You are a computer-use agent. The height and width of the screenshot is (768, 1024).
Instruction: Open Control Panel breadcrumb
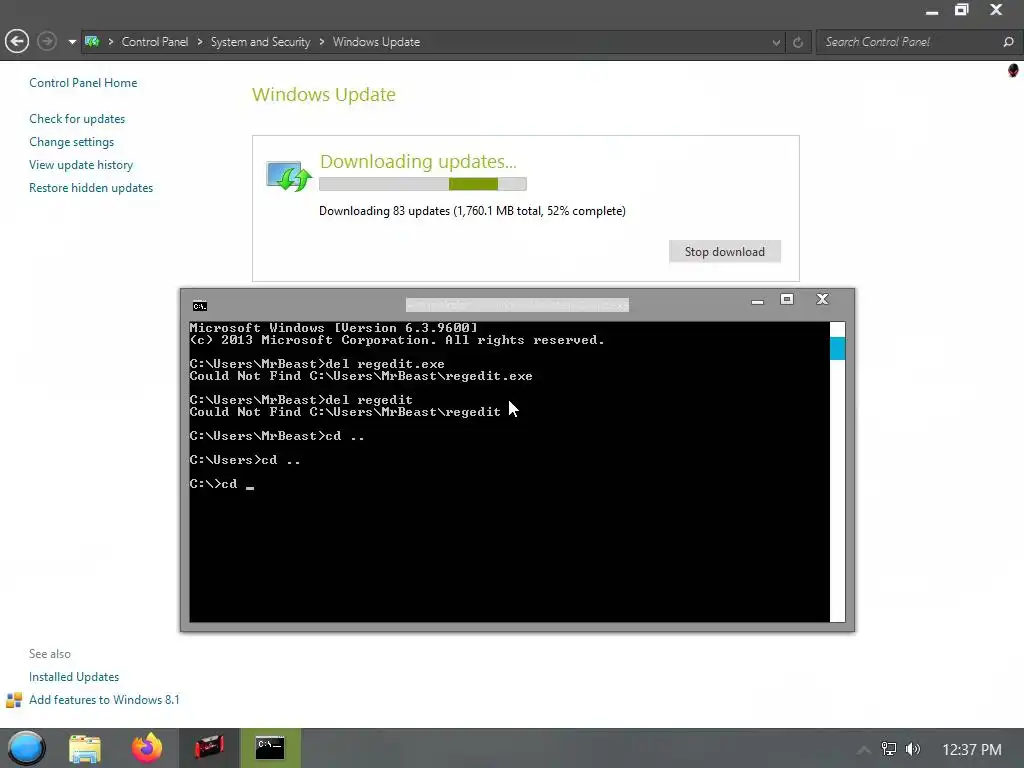point(155,42)
